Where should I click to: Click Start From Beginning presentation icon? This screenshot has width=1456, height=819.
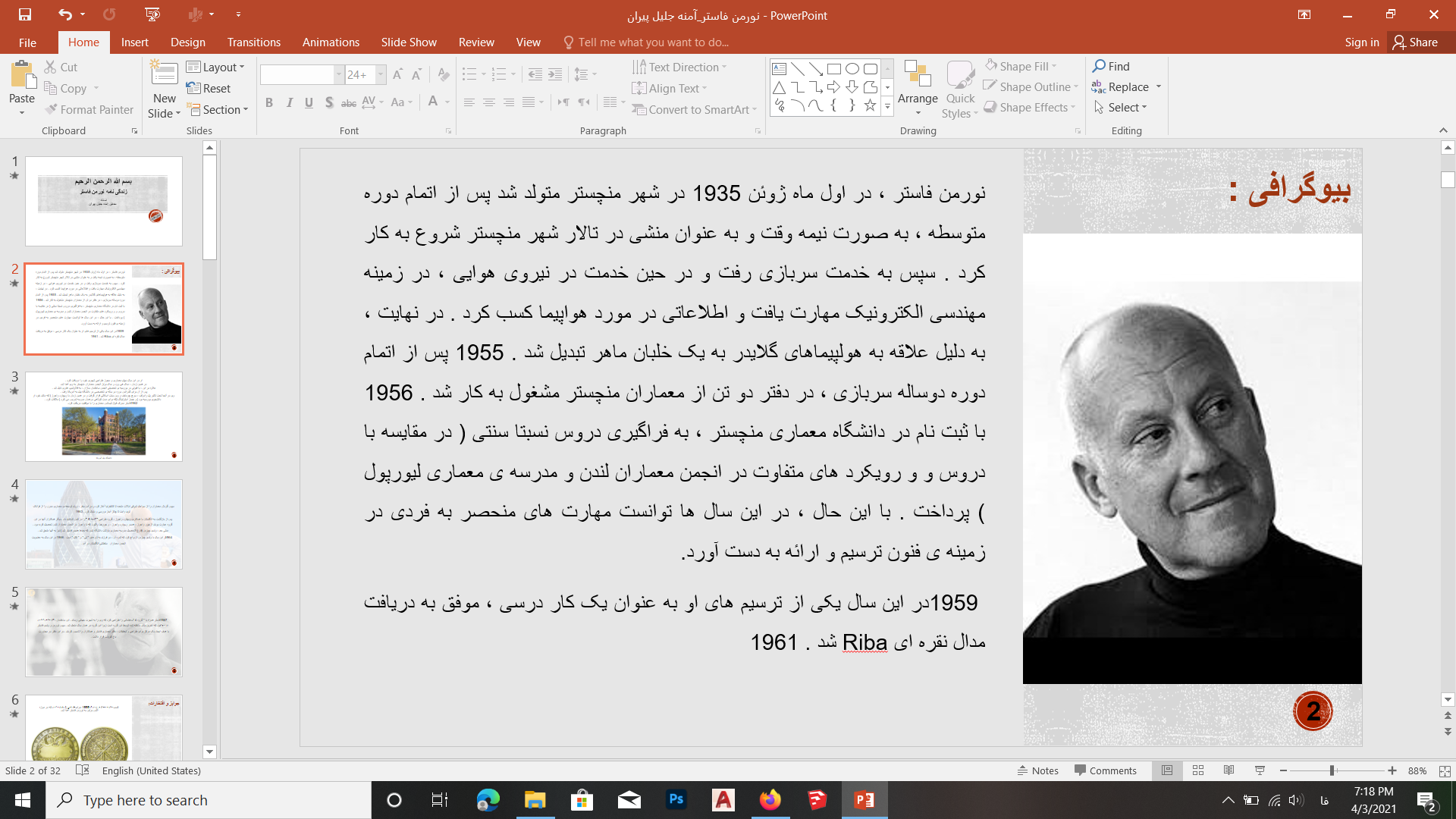[152, 14]
